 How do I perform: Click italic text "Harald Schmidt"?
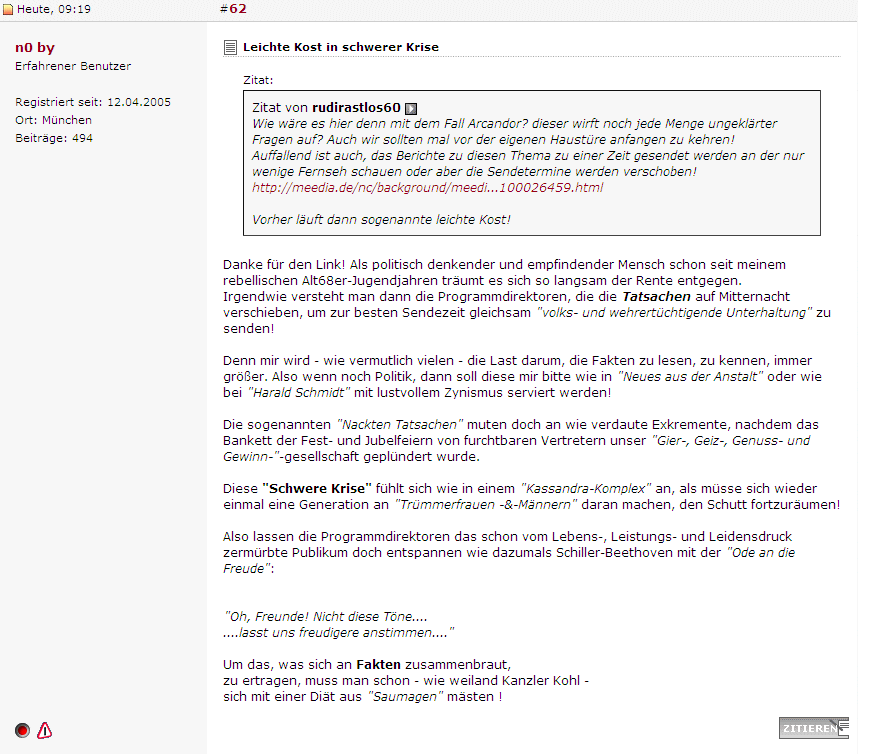pos(299,393)
